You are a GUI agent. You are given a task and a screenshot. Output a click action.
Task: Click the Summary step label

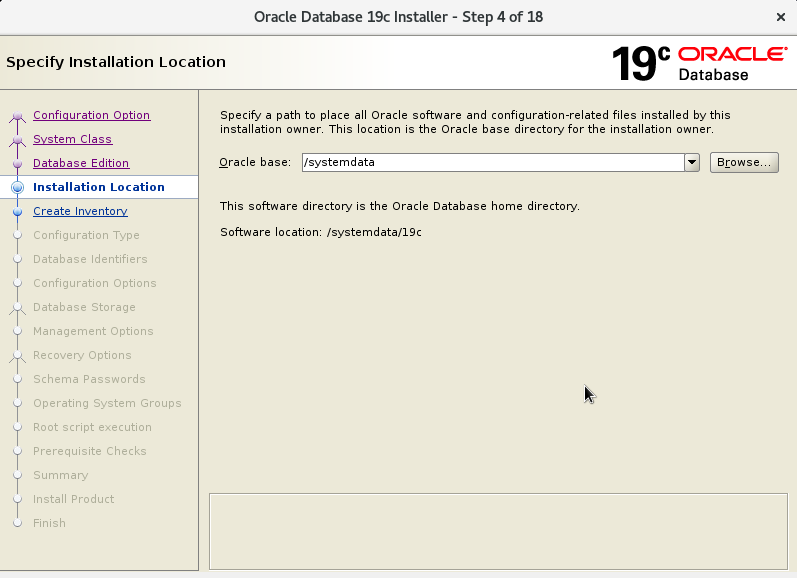(60, 475)
